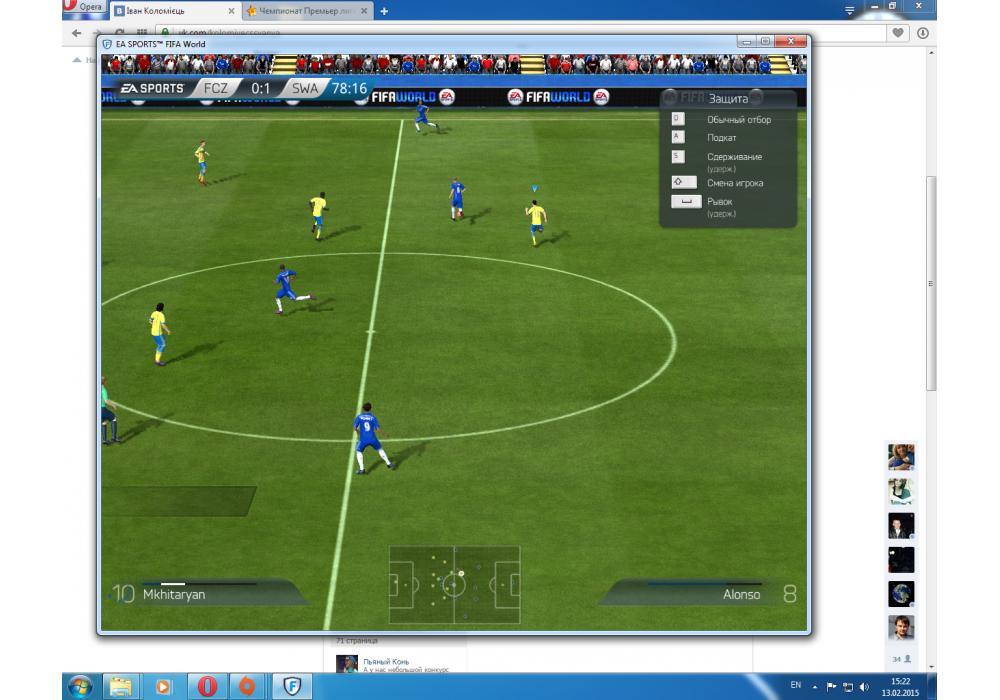
Task: Click the blue number 9 player
Action: click(369, 438)
